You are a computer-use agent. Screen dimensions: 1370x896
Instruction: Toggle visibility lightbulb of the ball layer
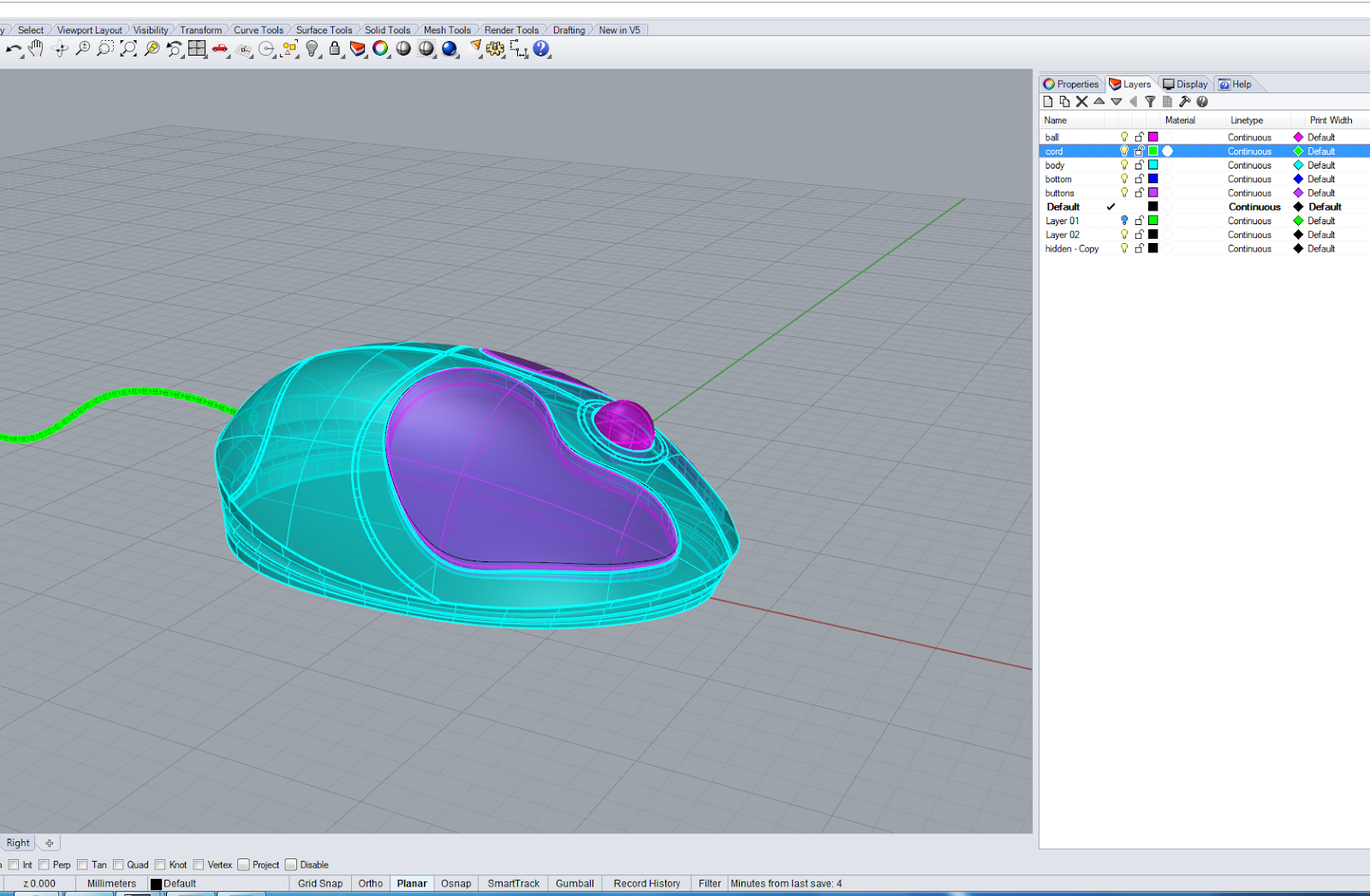pos(1123,136)
